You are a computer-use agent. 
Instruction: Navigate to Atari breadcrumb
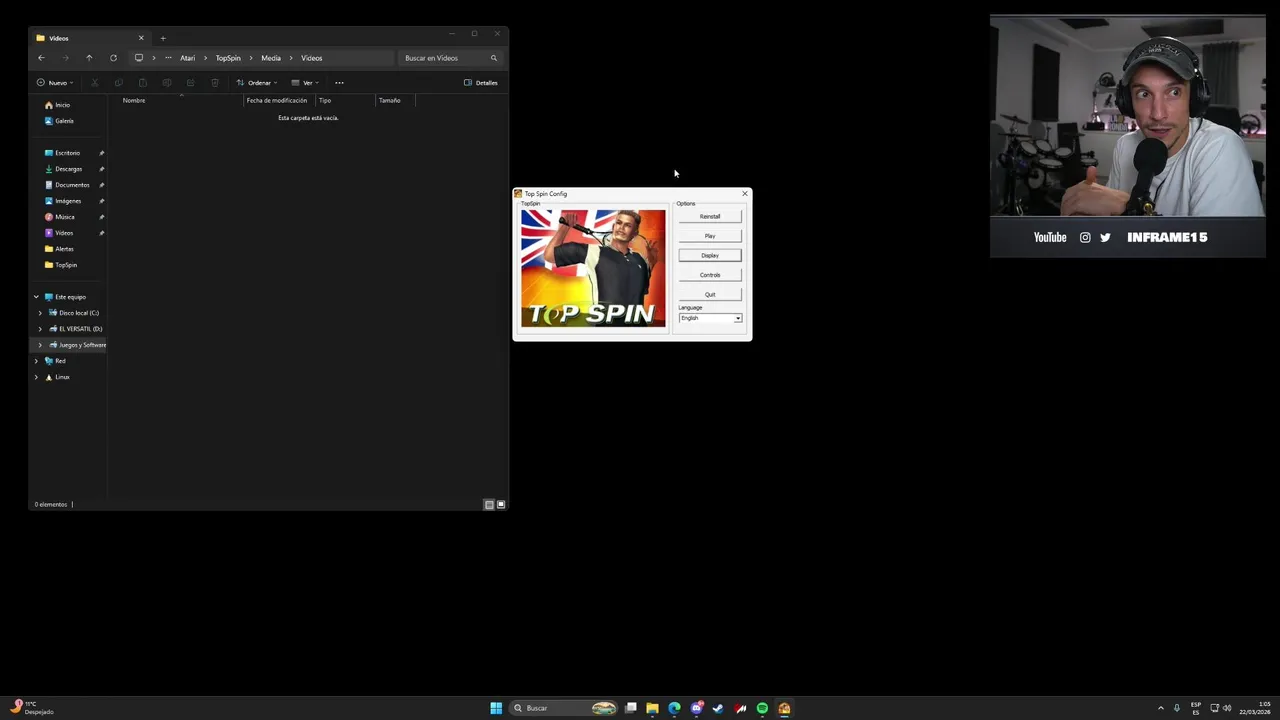coord(187,58)
